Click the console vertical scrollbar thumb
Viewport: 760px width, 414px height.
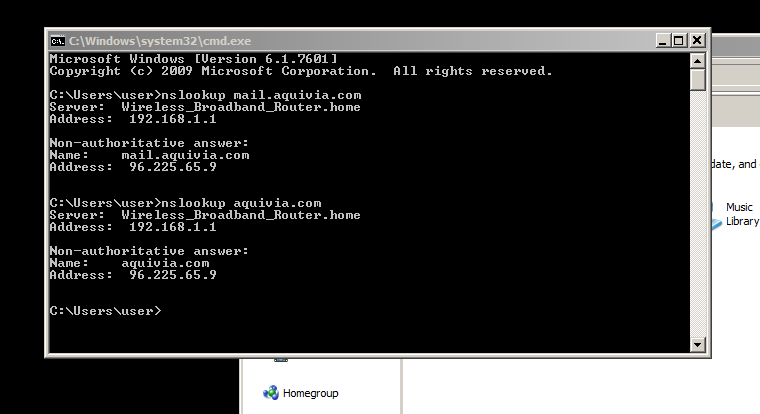pos(698,79)
